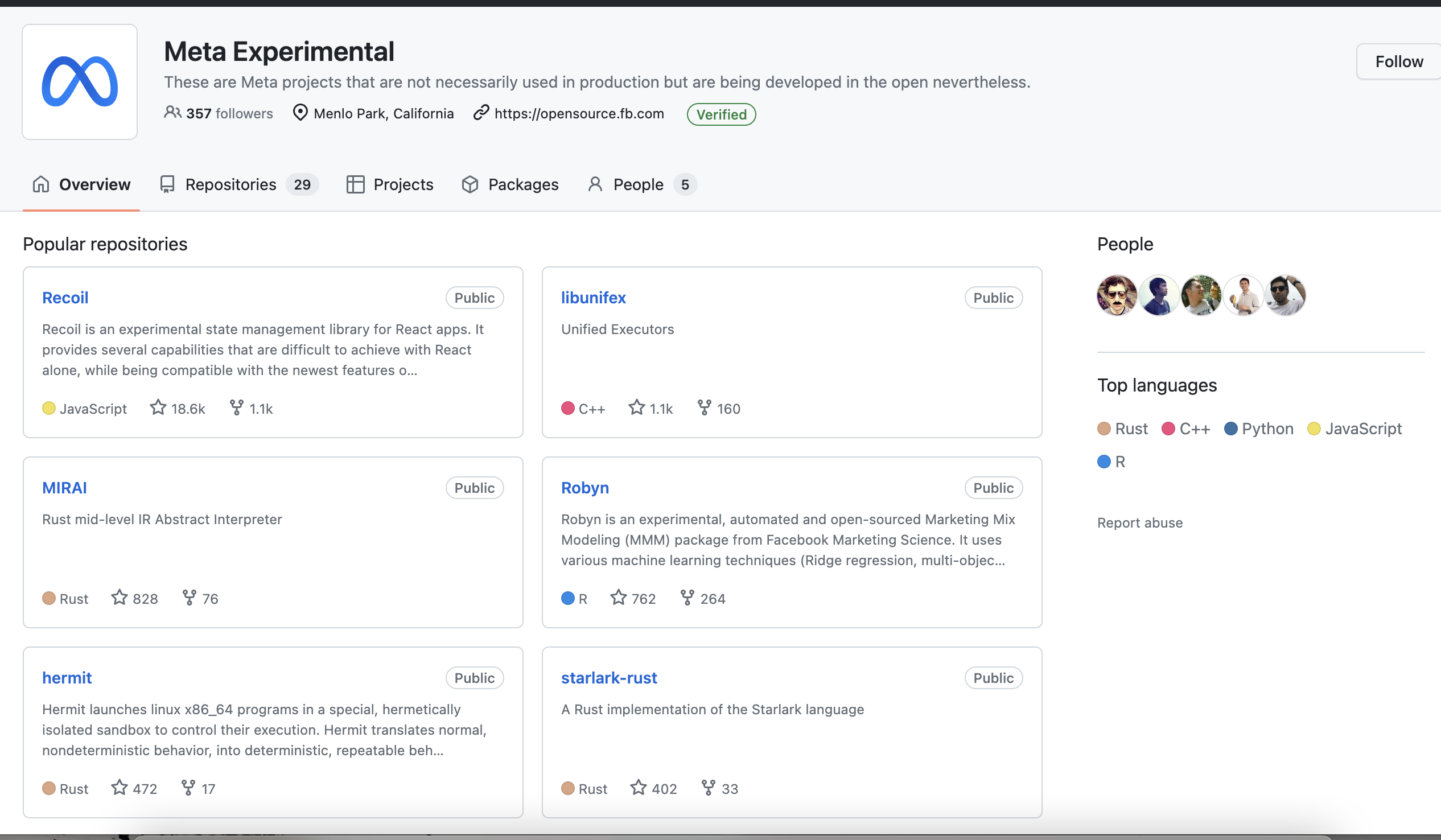
Task: Click MIRAI's star icon
Action: pyautogui.click(x=119, y=598)
